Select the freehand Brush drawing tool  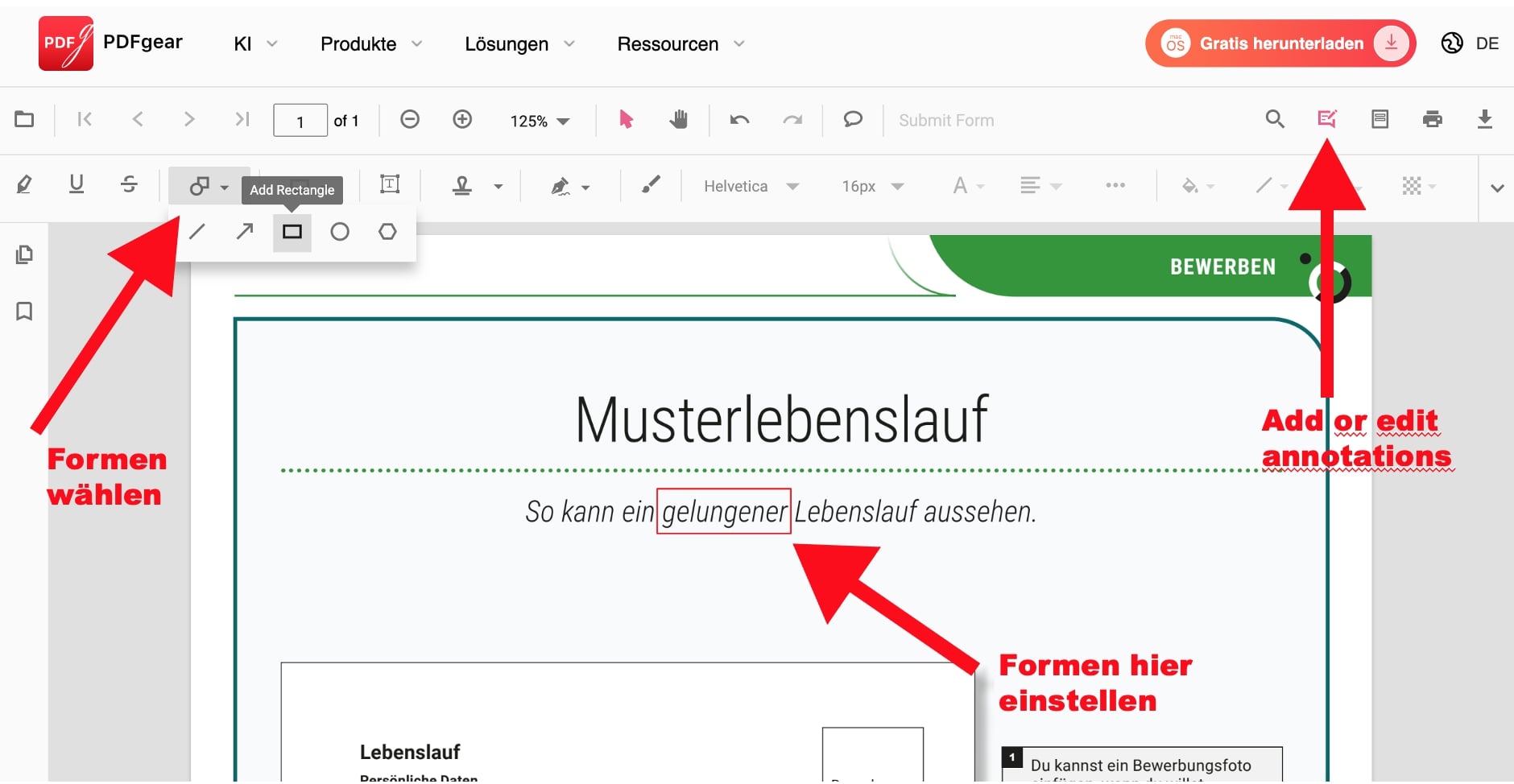(650, 186)
